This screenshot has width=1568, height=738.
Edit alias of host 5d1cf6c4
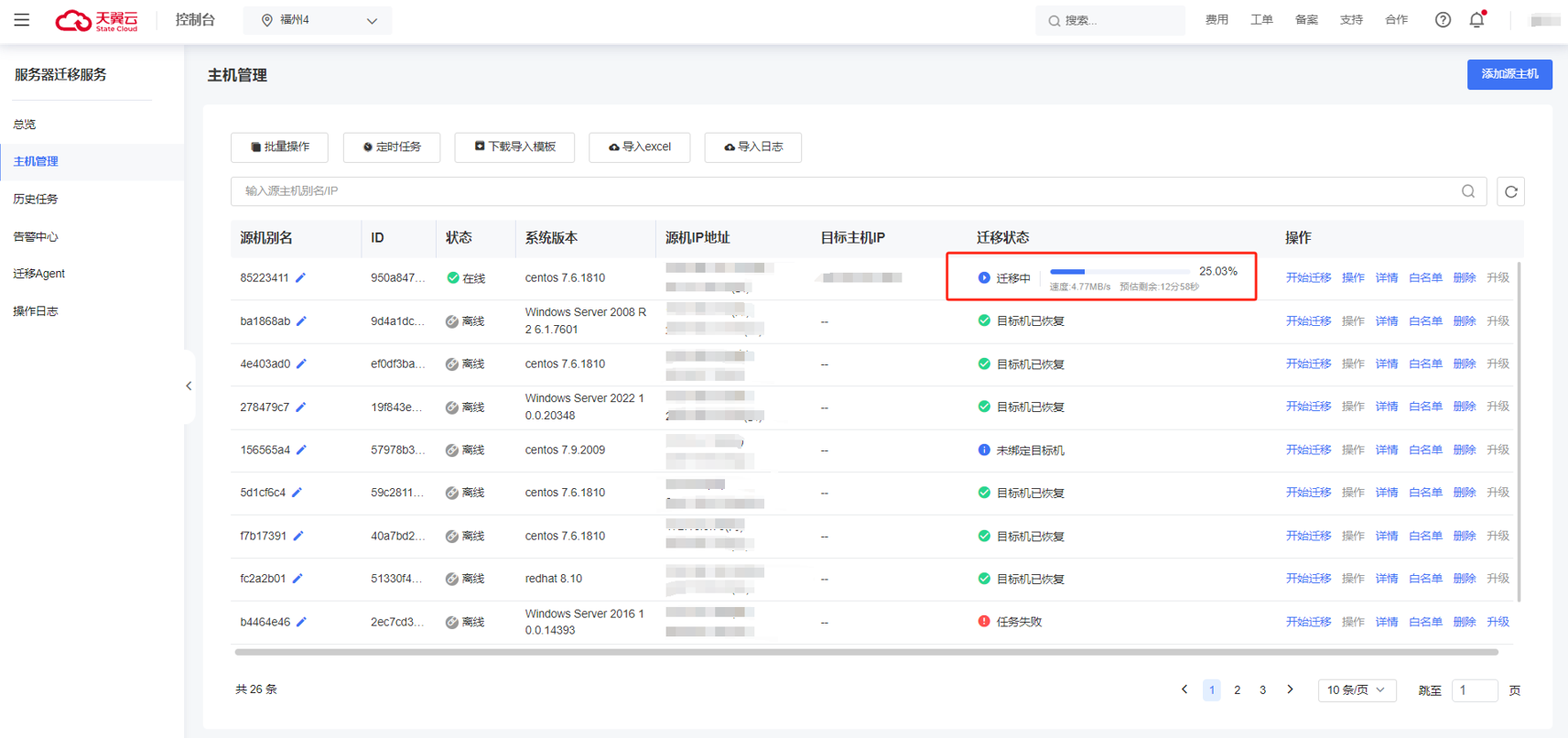297,493
